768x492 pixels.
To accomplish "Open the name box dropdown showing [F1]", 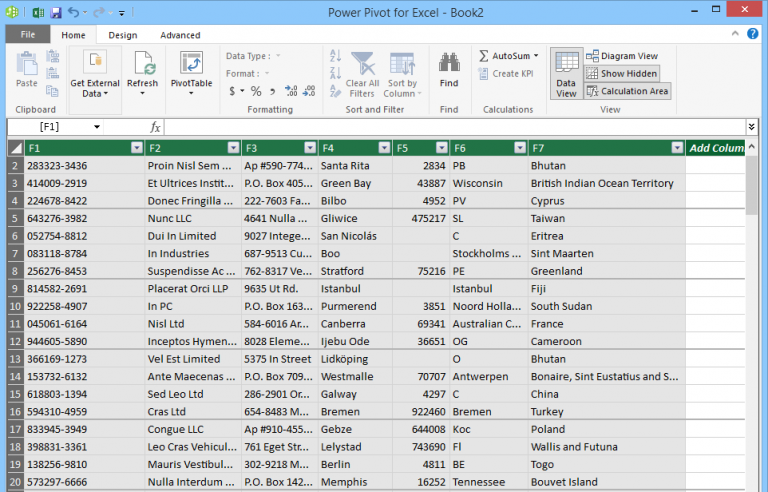I will [x=97, y=127].
